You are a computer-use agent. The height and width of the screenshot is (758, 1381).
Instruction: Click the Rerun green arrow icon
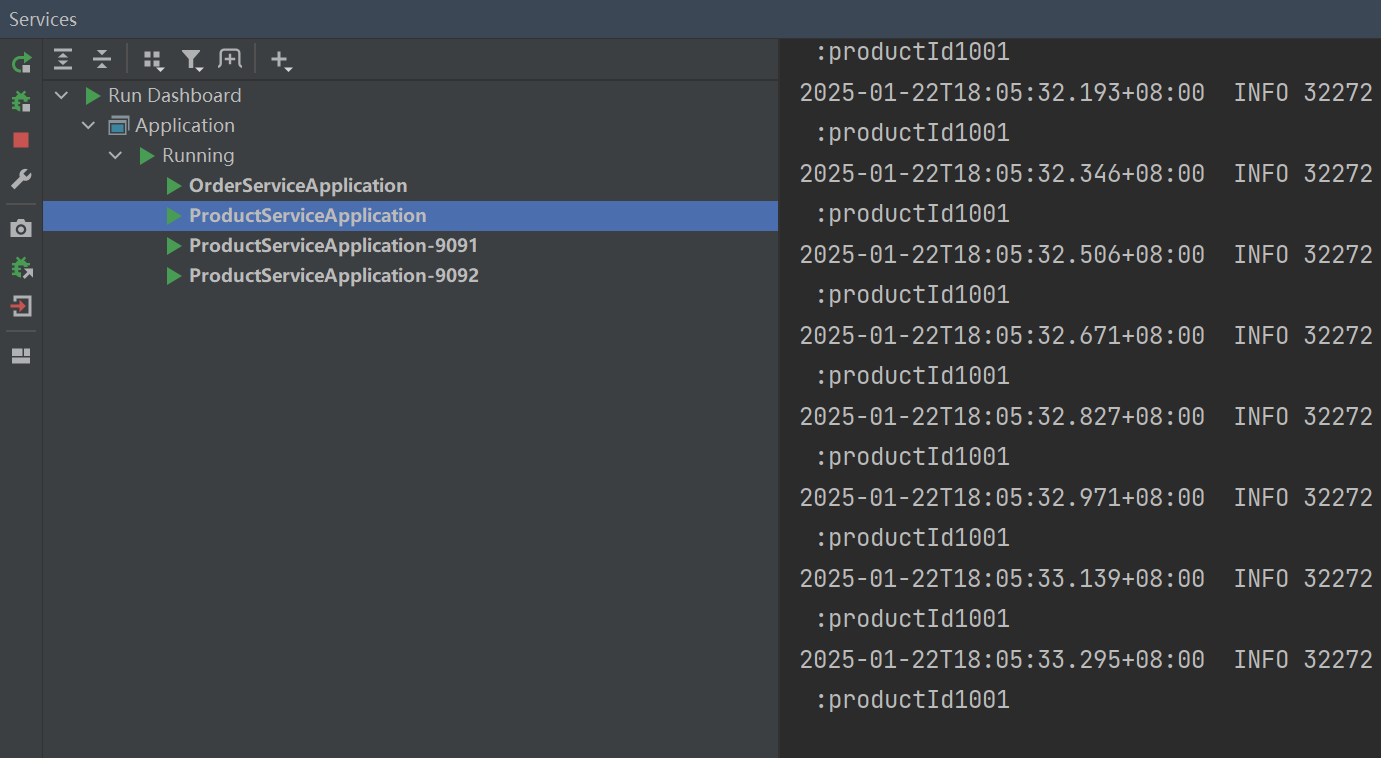tap(21, 64)
